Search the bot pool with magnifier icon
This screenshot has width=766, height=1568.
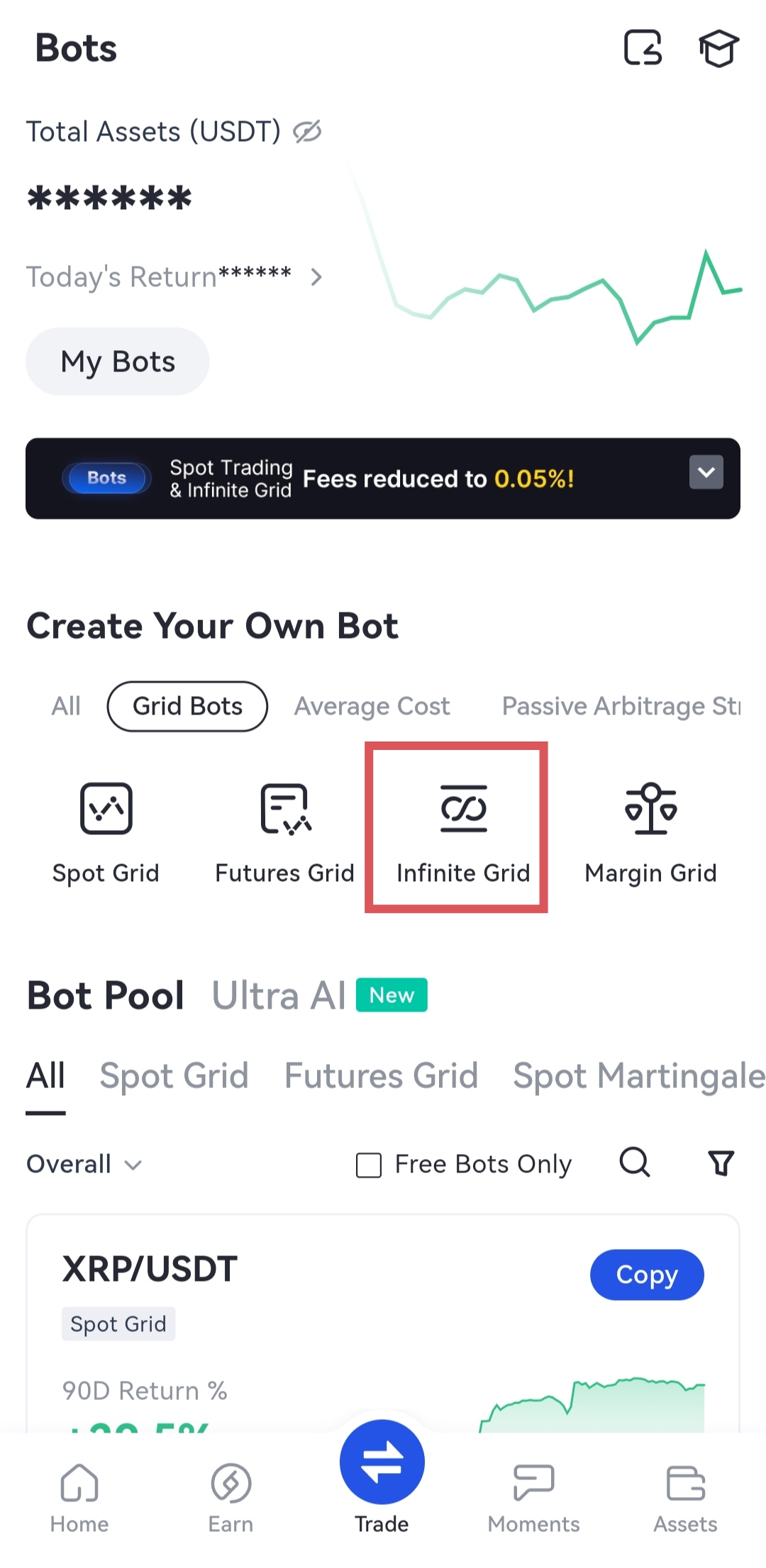tap(635, 1163)
